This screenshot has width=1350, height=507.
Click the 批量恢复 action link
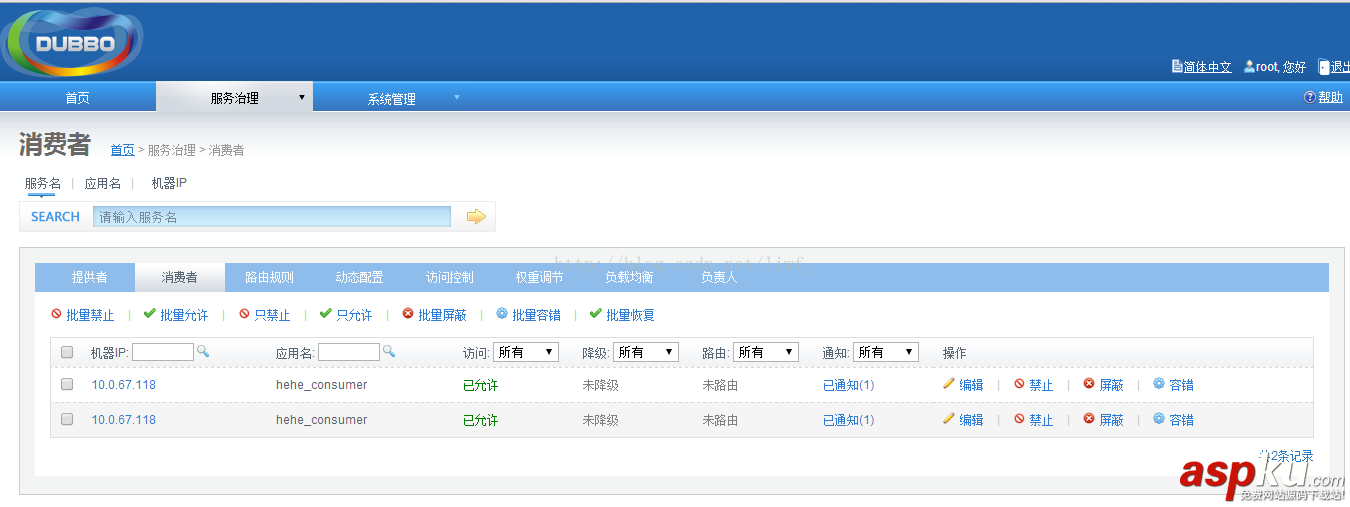pos(630,315)
